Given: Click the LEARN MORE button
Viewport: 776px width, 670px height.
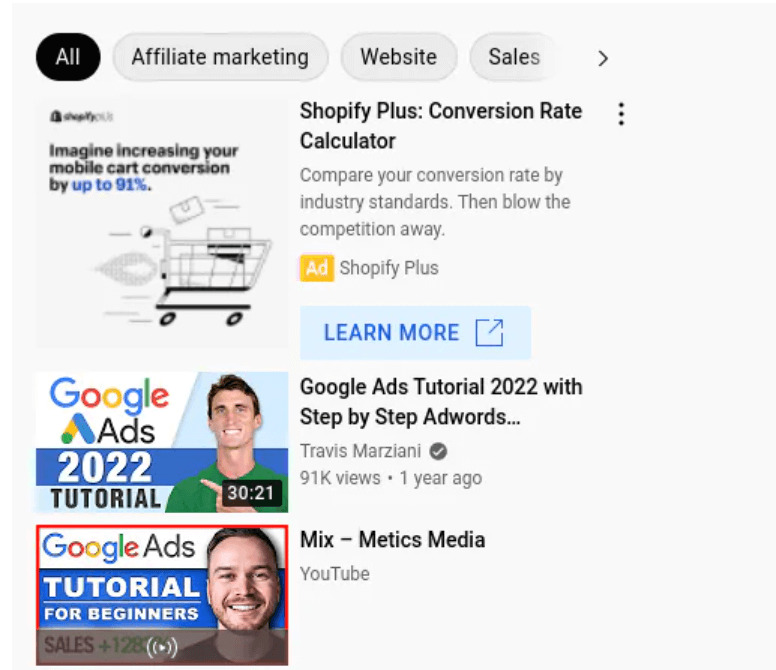Looking at the screenshot, I should 415,333.
